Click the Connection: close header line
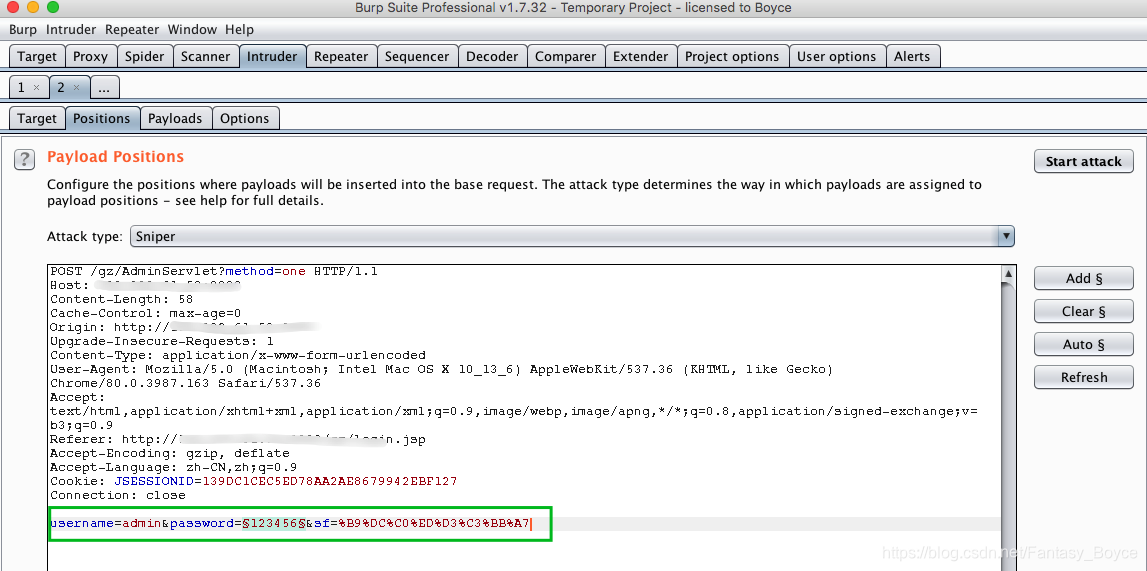The image size is (1147, 571). 117,495
